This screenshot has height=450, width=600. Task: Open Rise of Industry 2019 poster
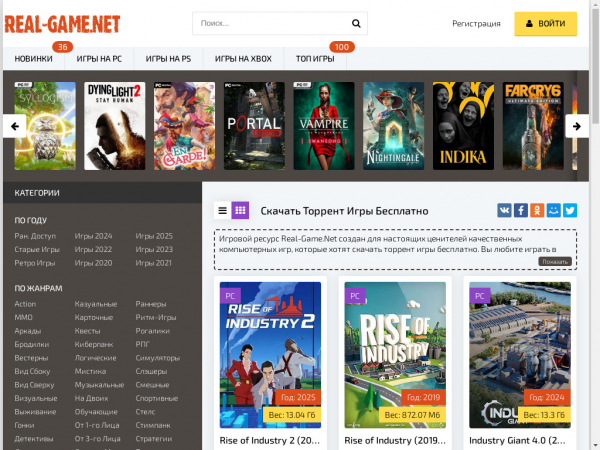pos(395,355)
